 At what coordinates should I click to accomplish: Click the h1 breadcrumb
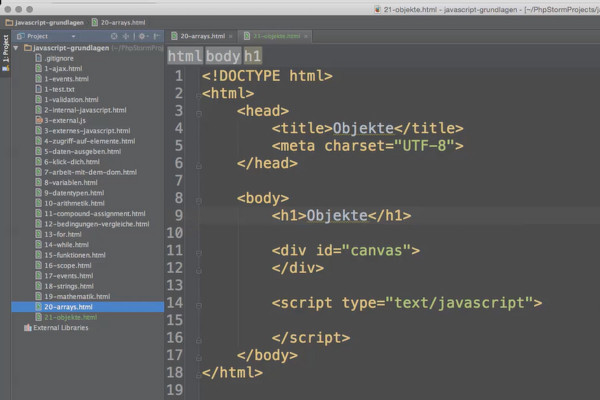253,56
